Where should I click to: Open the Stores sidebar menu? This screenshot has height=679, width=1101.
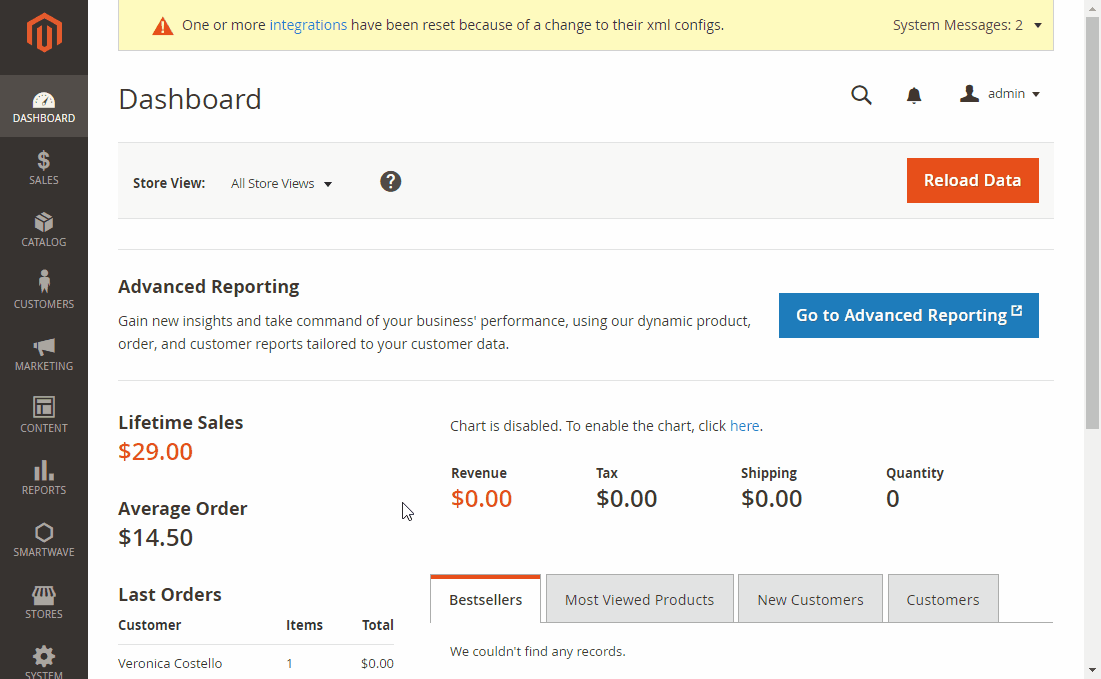[x=44, y=601]
